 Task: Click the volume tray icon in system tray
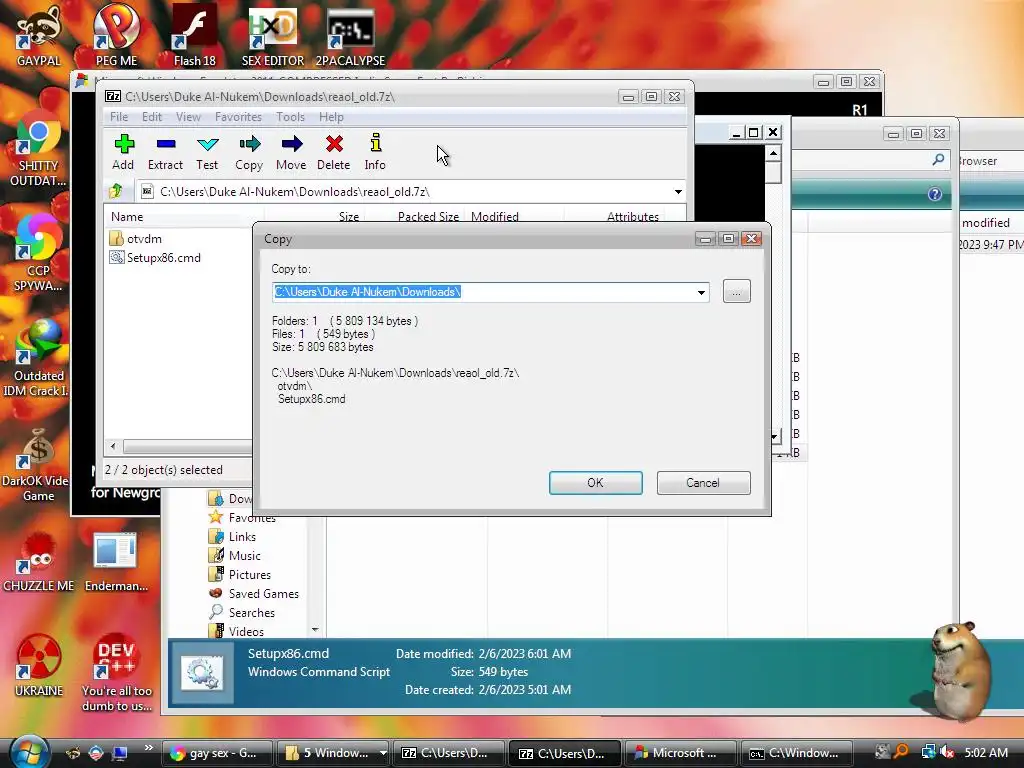[947, 752]
